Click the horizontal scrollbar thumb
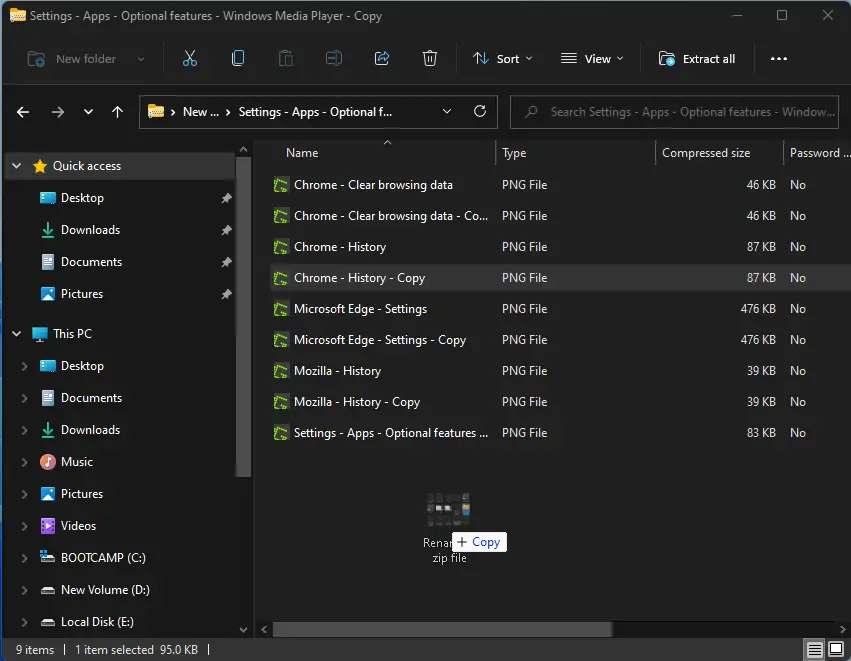The height and width of the screenshot is (661, 851). (x=442, y=630)
